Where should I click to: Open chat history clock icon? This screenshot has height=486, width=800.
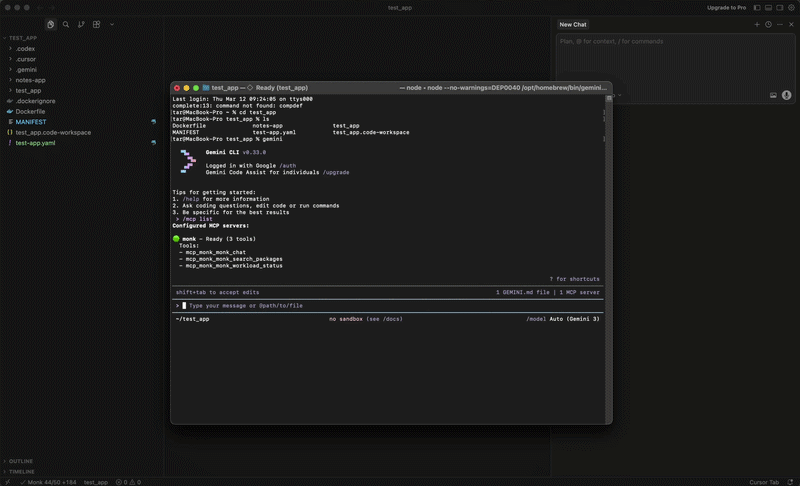click(x=768, y=24)
